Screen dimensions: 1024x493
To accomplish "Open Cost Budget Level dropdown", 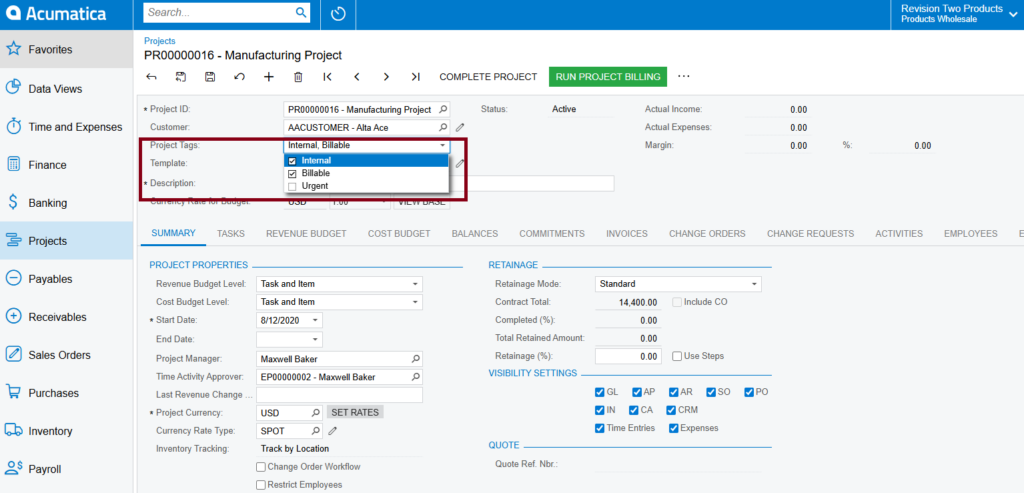I will coord(415,302).
